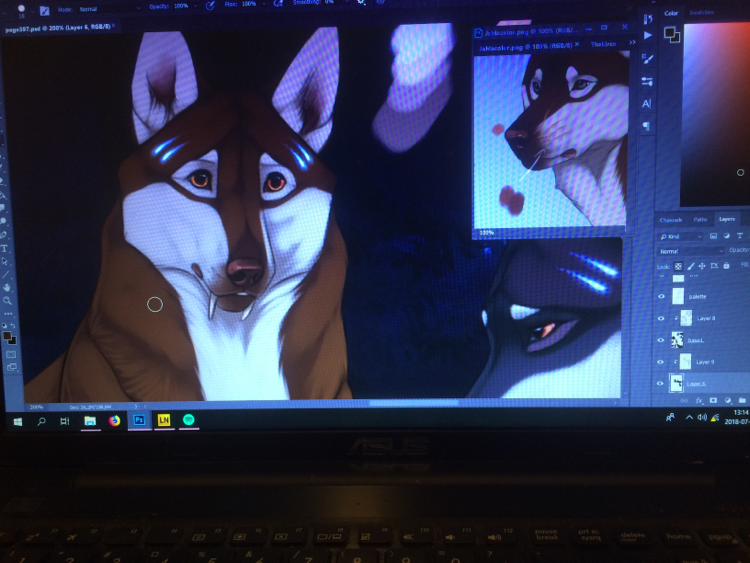
Task: Open the layer blend mode Normal dropdown
Action: [691, 251]
